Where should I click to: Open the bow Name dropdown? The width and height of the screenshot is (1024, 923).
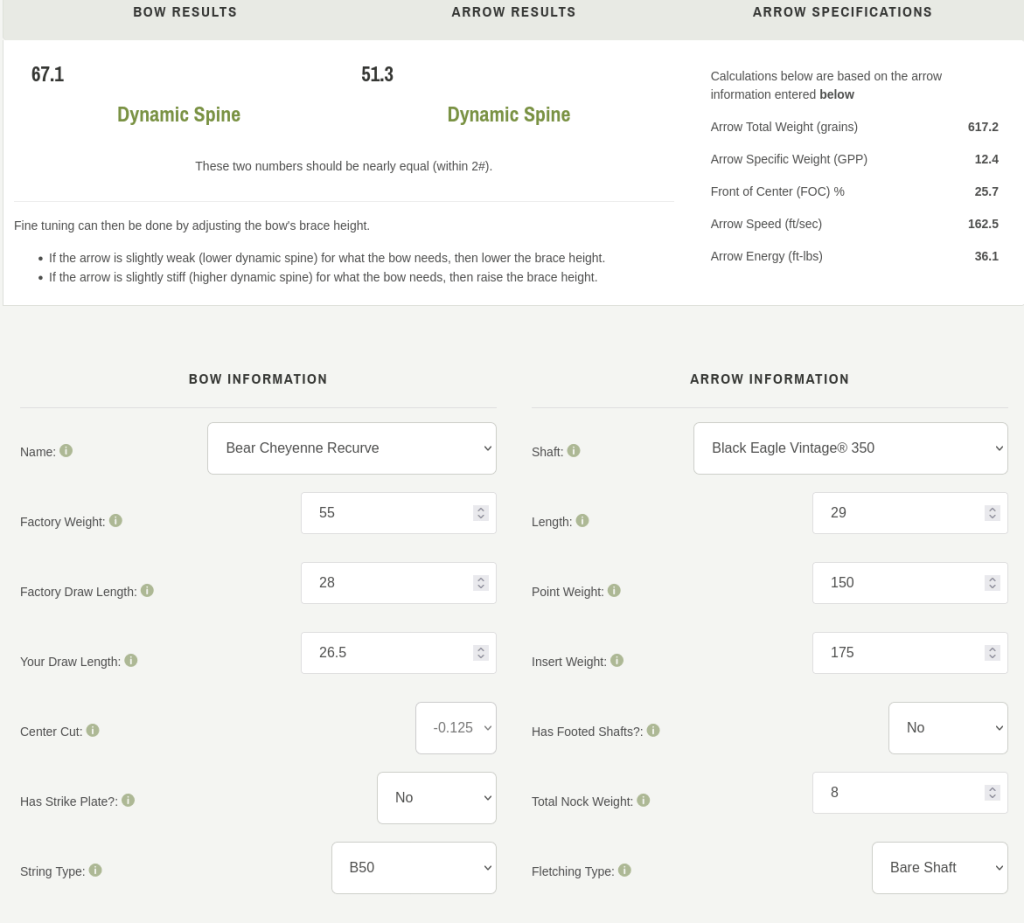pyautogui.click(x=351, y=448)
